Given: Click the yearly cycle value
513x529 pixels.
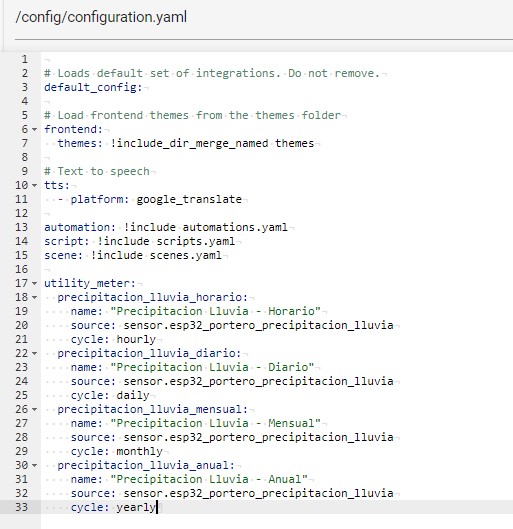Looking at the screenshot, I should pos(136,507).
